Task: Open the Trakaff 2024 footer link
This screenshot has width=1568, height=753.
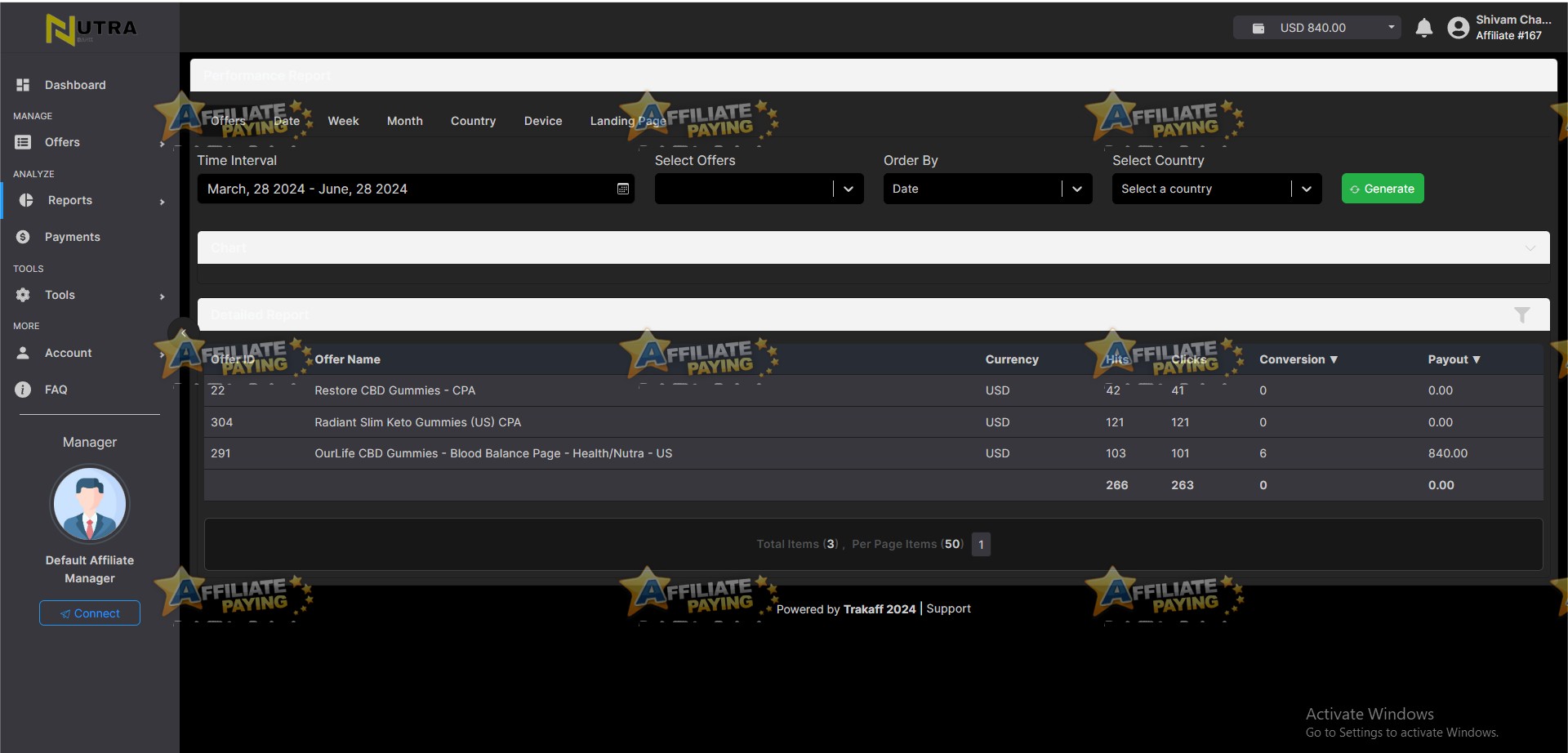Action: [x=880, y=609]
